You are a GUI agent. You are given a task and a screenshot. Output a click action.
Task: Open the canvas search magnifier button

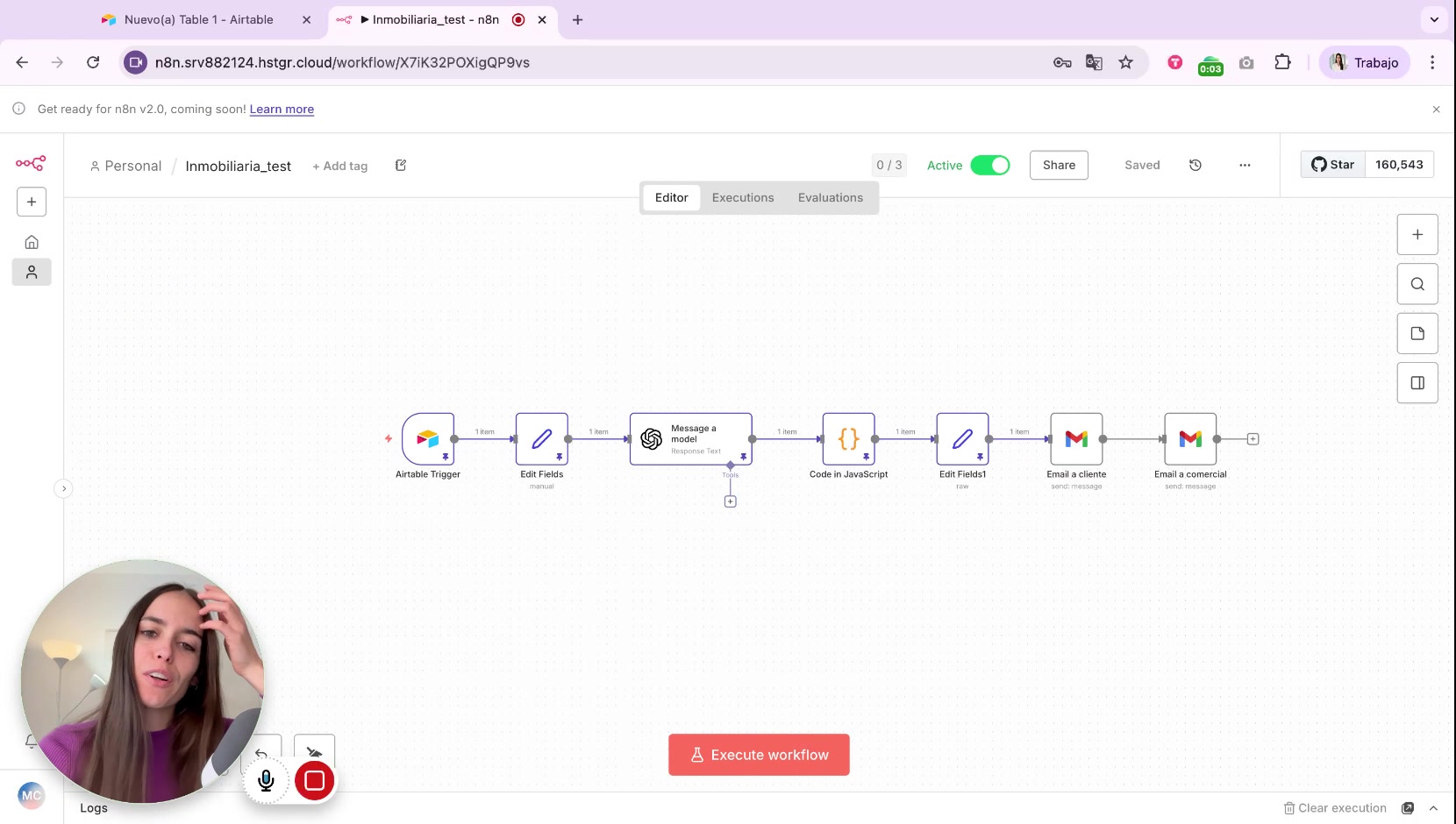point(1417,284)
